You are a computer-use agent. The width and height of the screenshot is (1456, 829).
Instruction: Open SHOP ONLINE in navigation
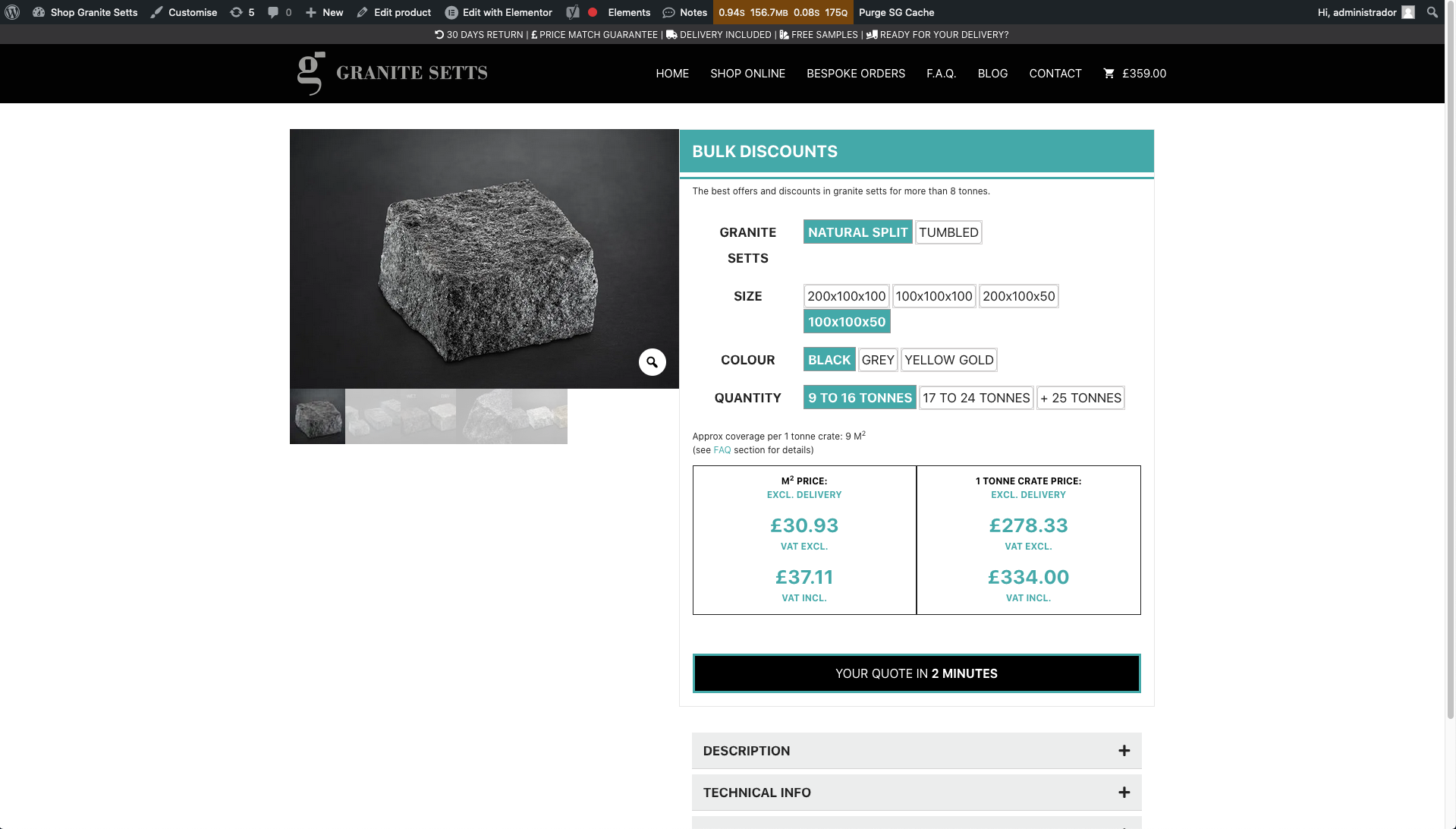click(747, 74)
